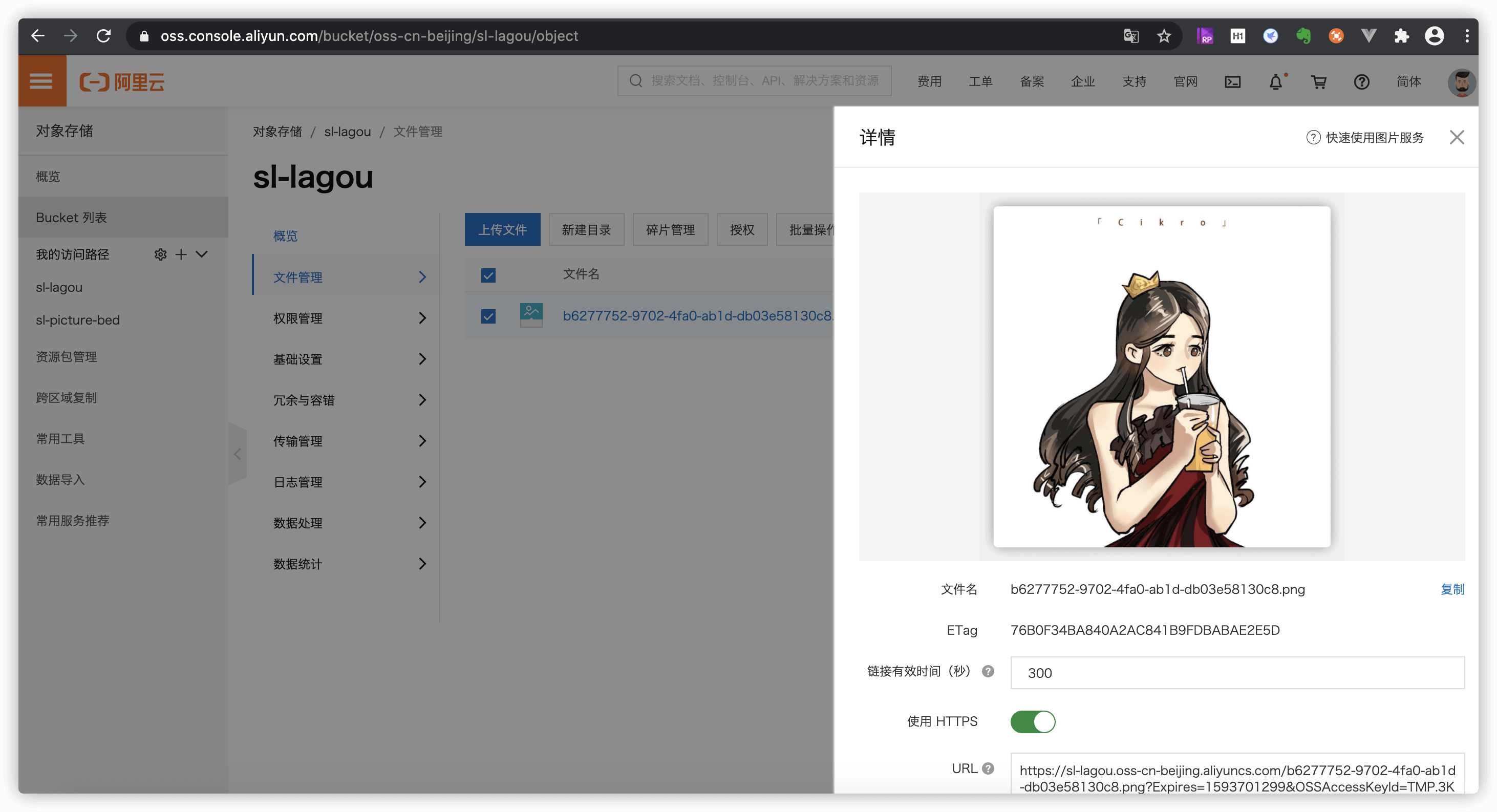
Task: Click help icon beside 链接有效时间
Action: pos(988,671)
